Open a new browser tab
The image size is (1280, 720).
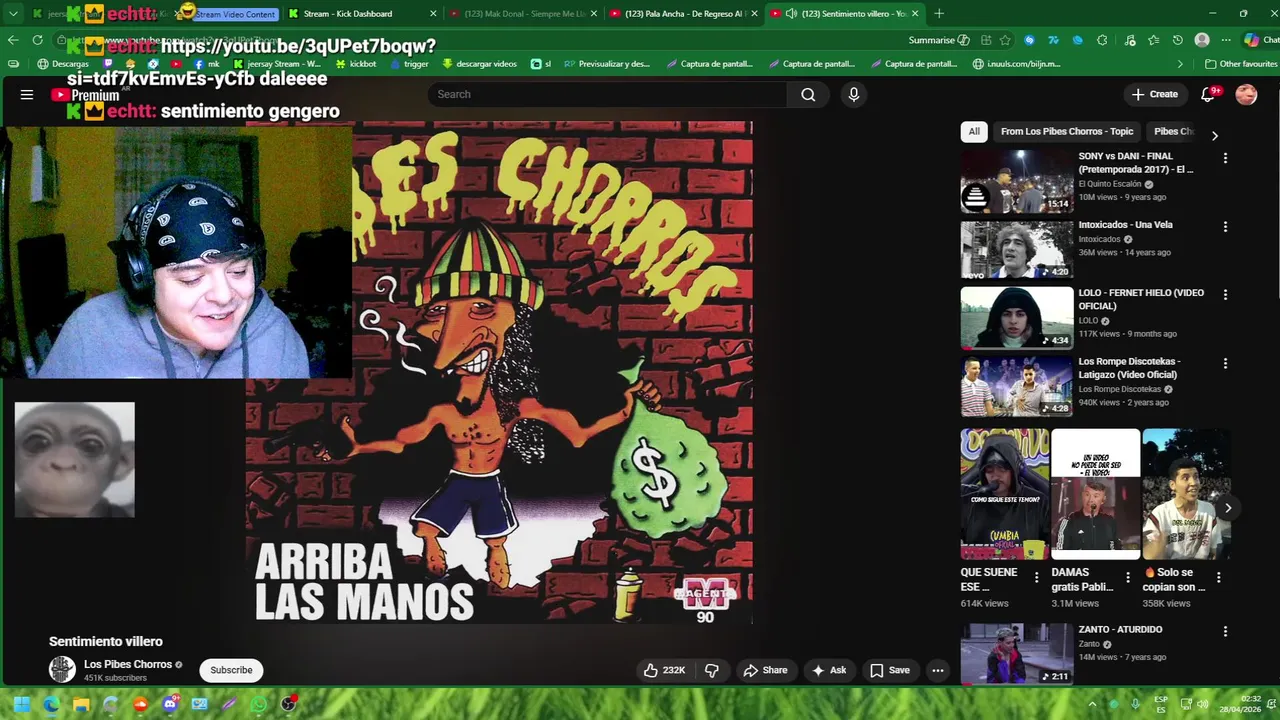(x=938, y=14)
